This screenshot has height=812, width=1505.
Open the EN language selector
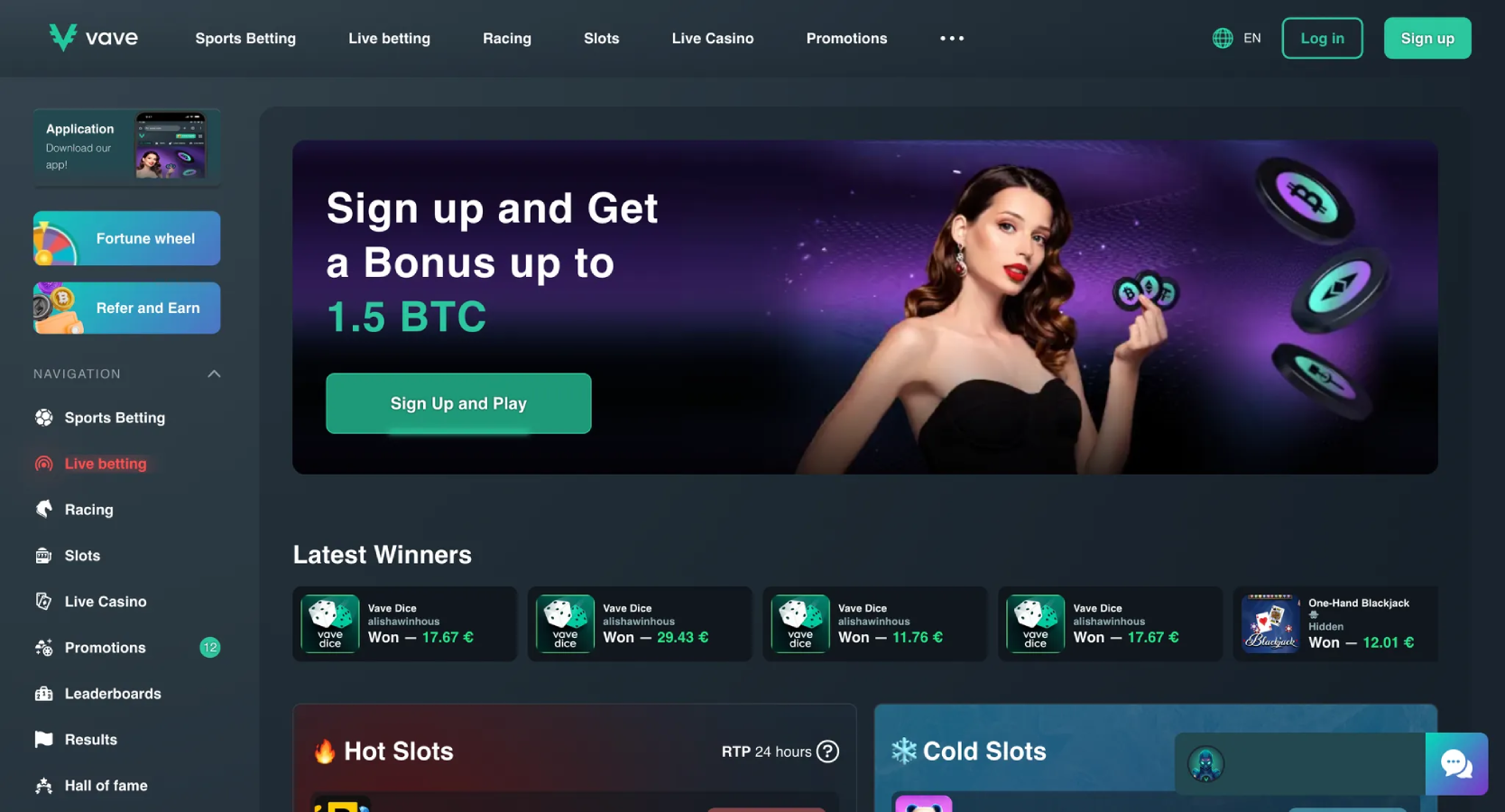pos(1251,38)
